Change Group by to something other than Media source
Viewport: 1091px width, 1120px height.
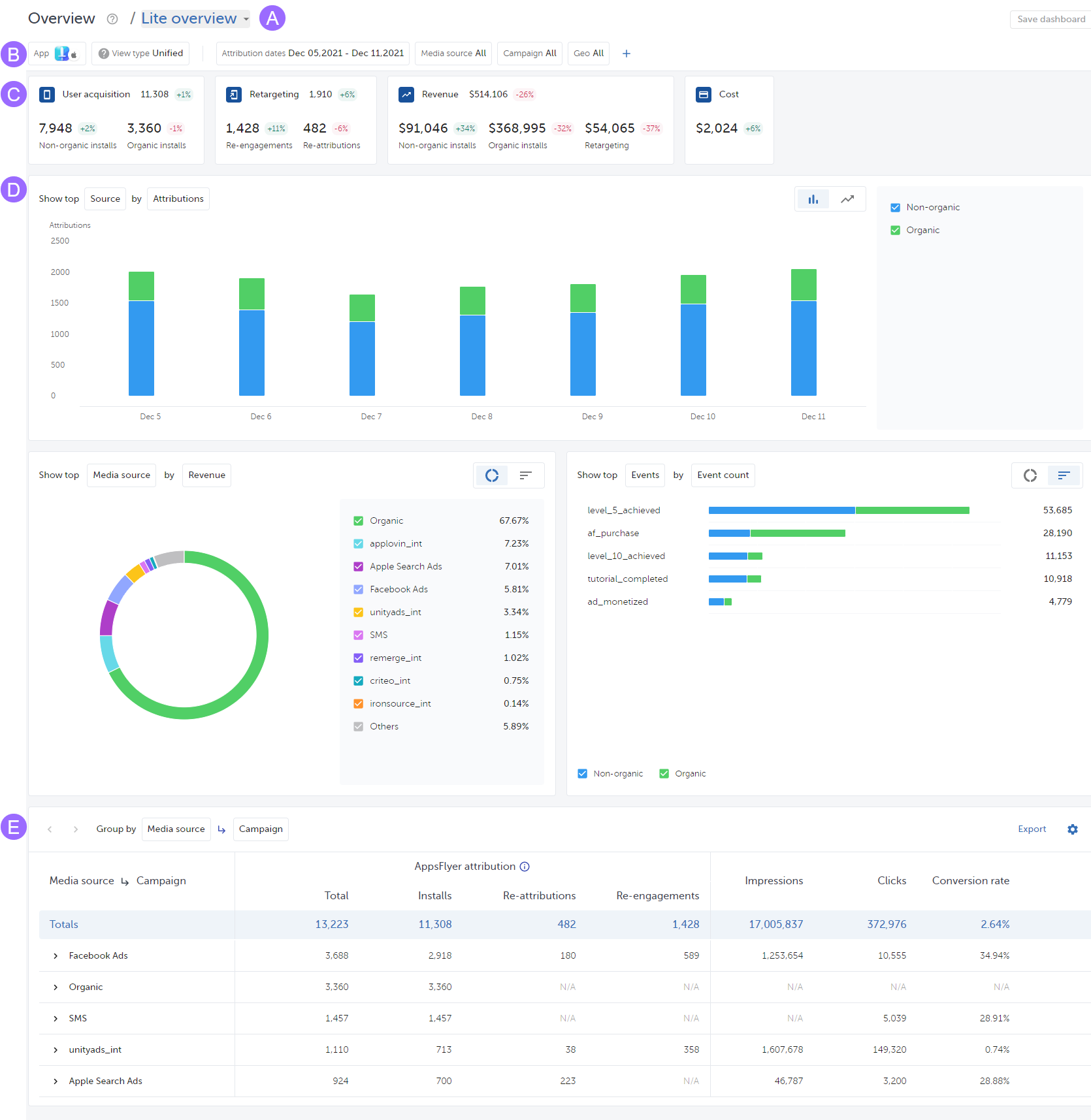click(x=176, y=829)
